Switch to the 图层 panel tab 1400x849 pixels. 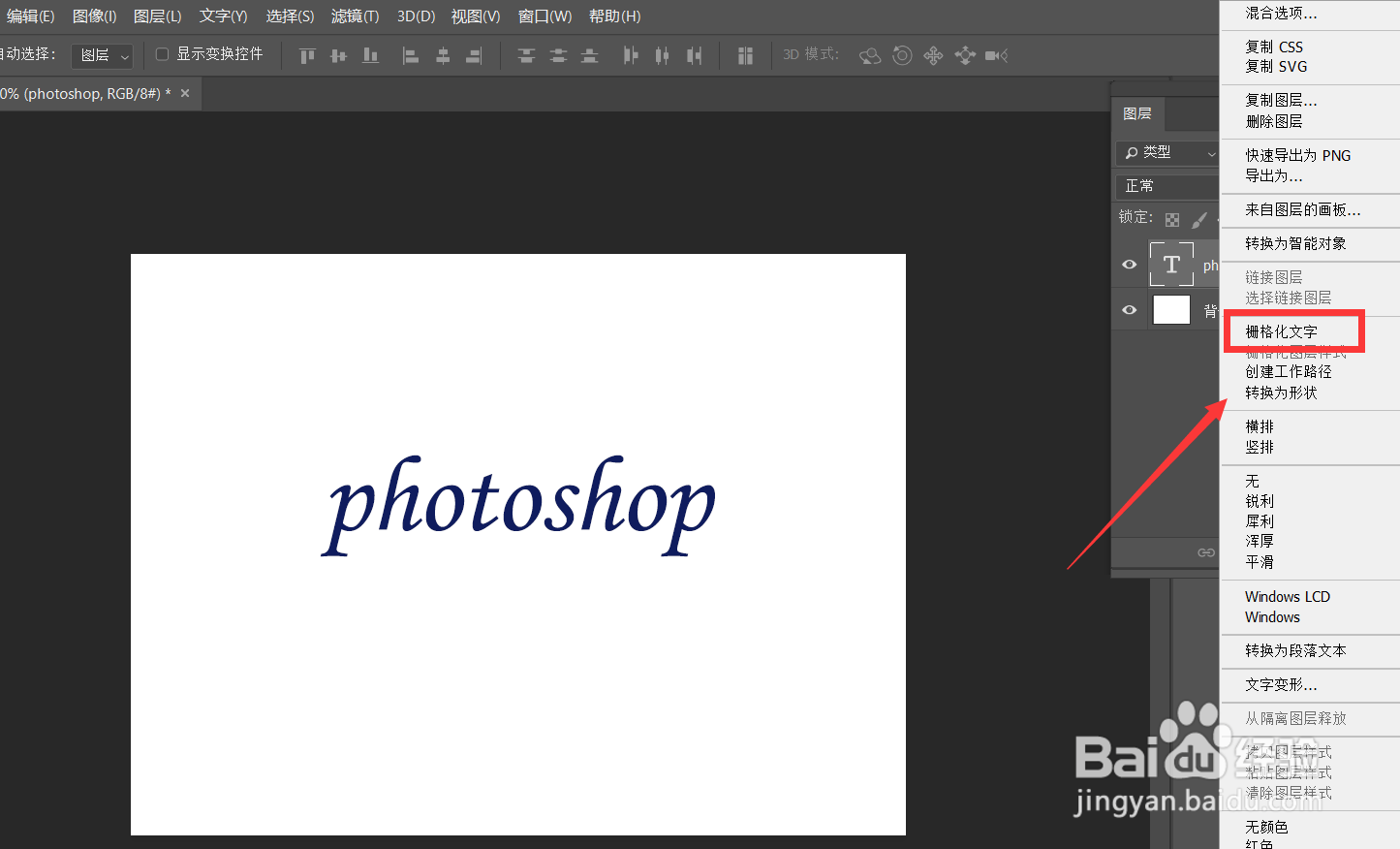coord(1137,114)
